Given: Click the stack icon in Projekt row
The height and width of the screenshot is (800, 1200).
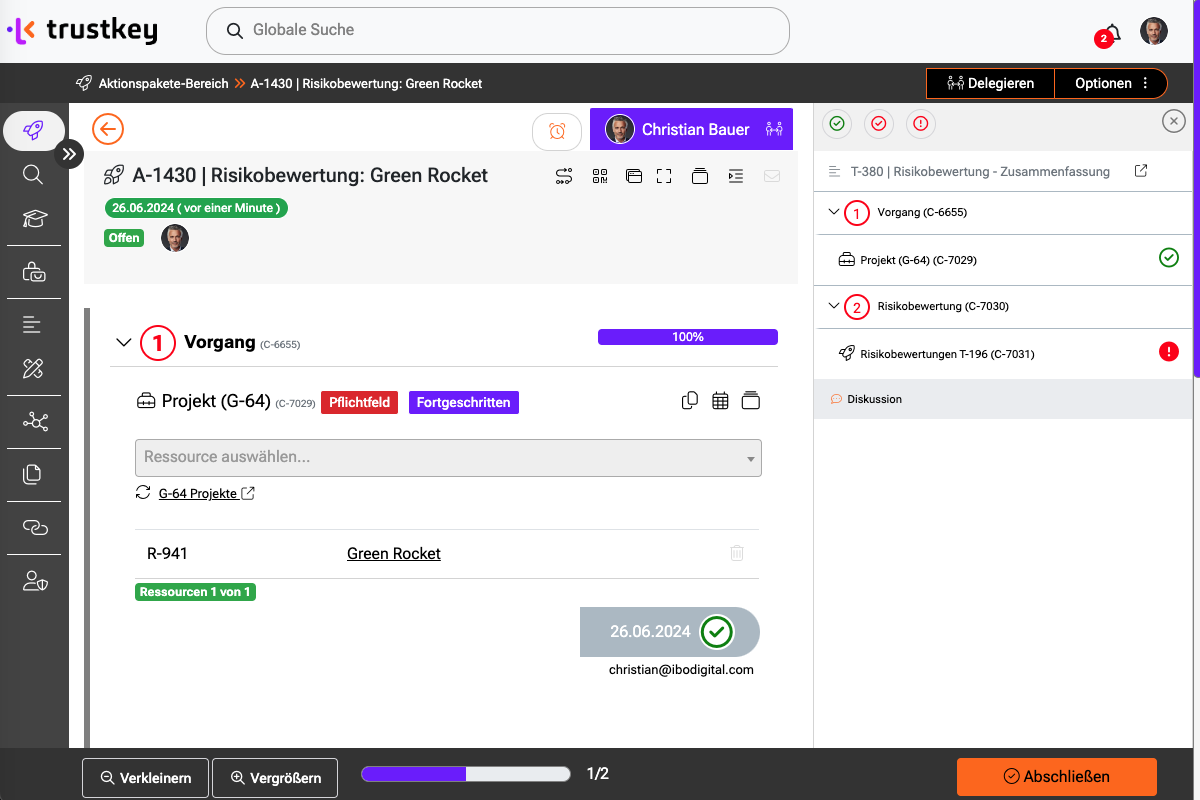Looking at the screenshot, I should click(751, 401).
